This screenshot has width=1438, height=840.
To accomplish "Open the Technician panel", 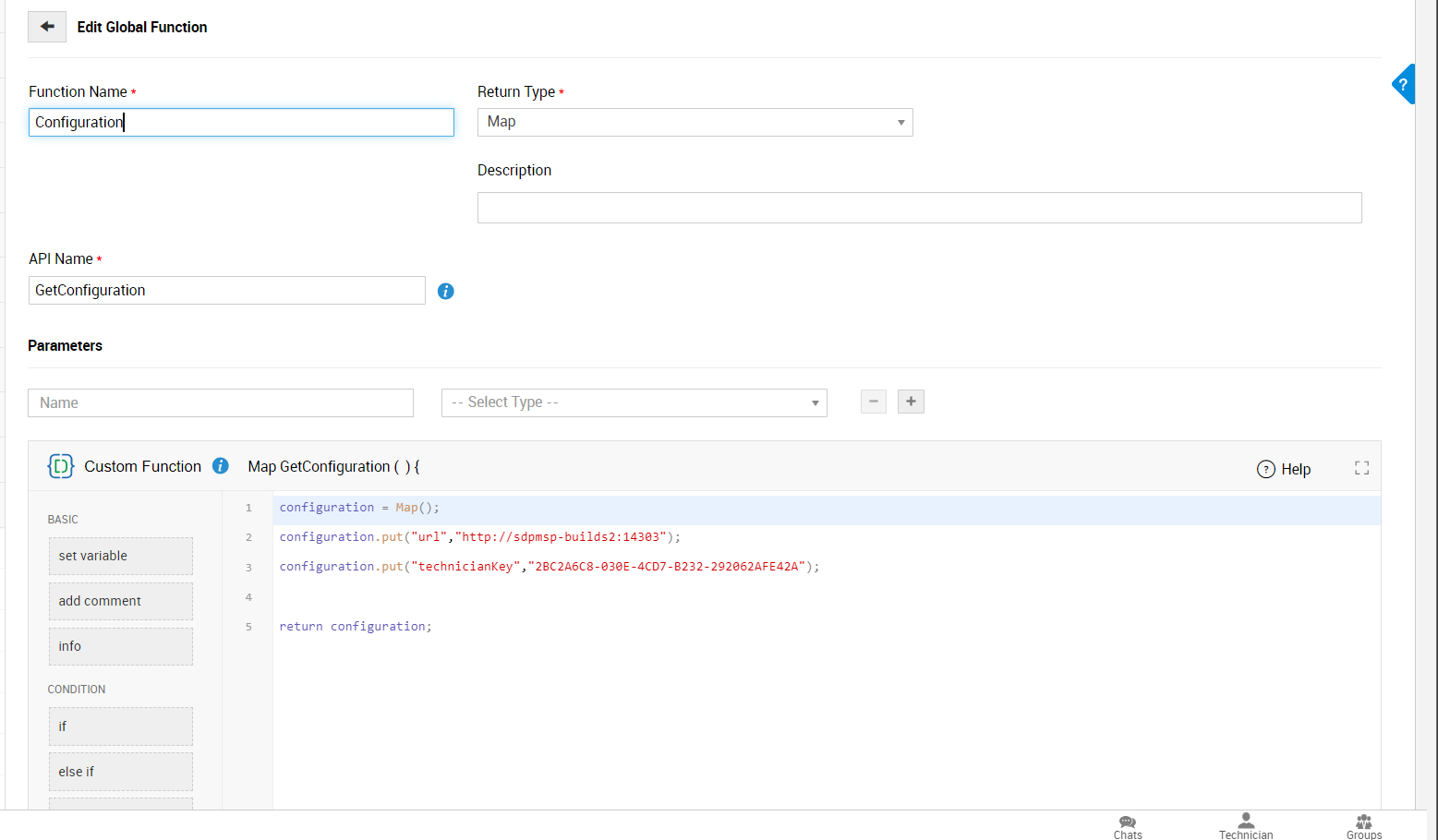I will point(1245,826).
